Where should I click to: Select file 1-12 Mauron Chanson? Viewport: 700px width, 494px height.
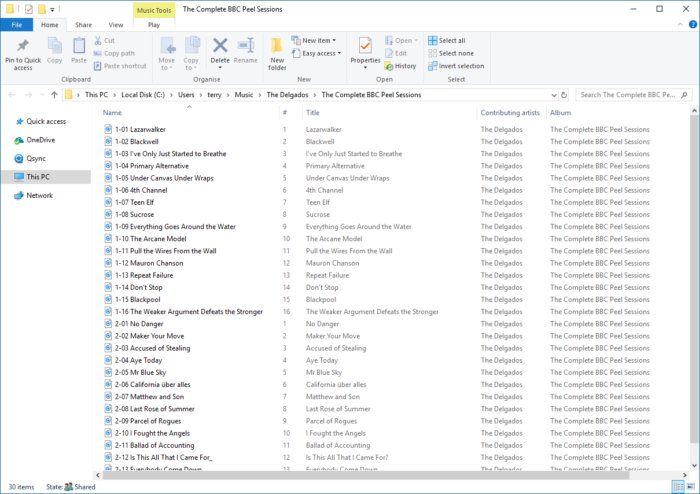(149, 263)
